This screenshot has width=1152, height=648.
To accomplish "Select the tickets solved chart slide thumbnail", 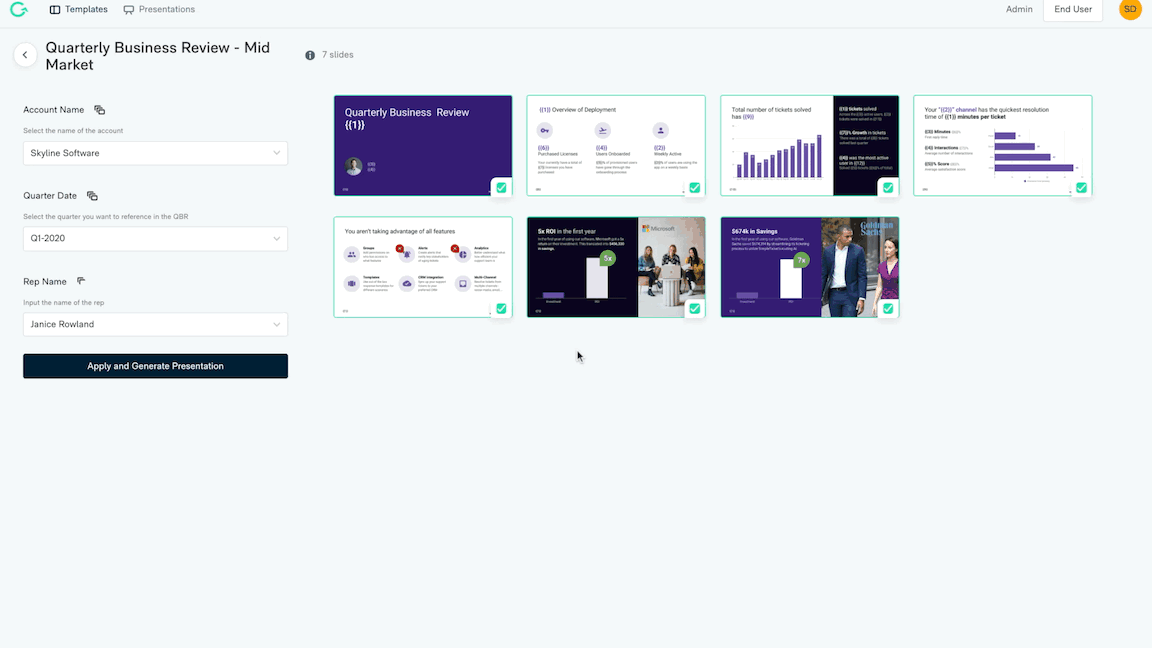I will (810, 145).
